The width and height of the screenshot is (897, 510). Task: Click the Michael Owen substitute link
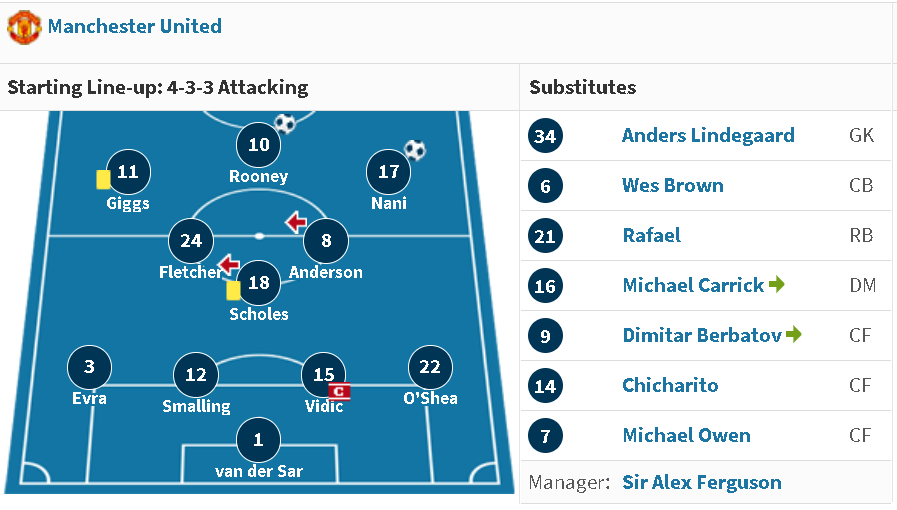(x=686, y=435)
